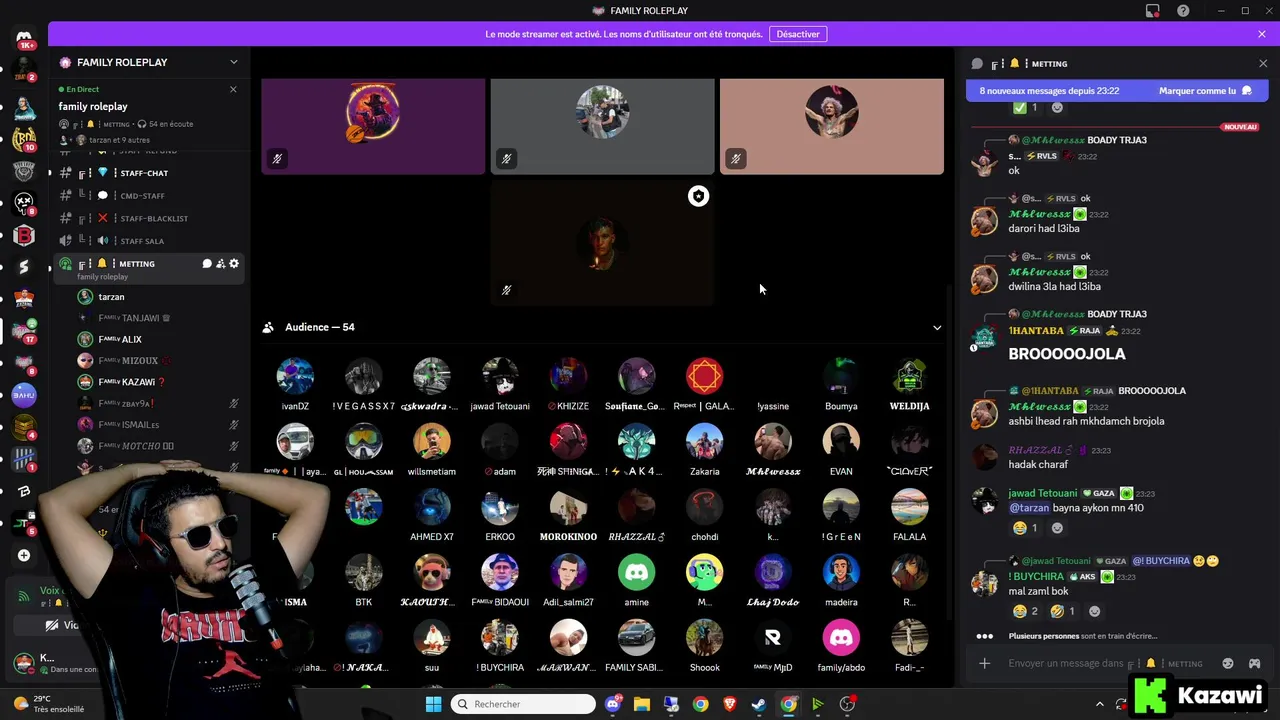Add reaction to jawad Tetouani's message
This screenshot has height=720, width=1280.
point(1057,528)
